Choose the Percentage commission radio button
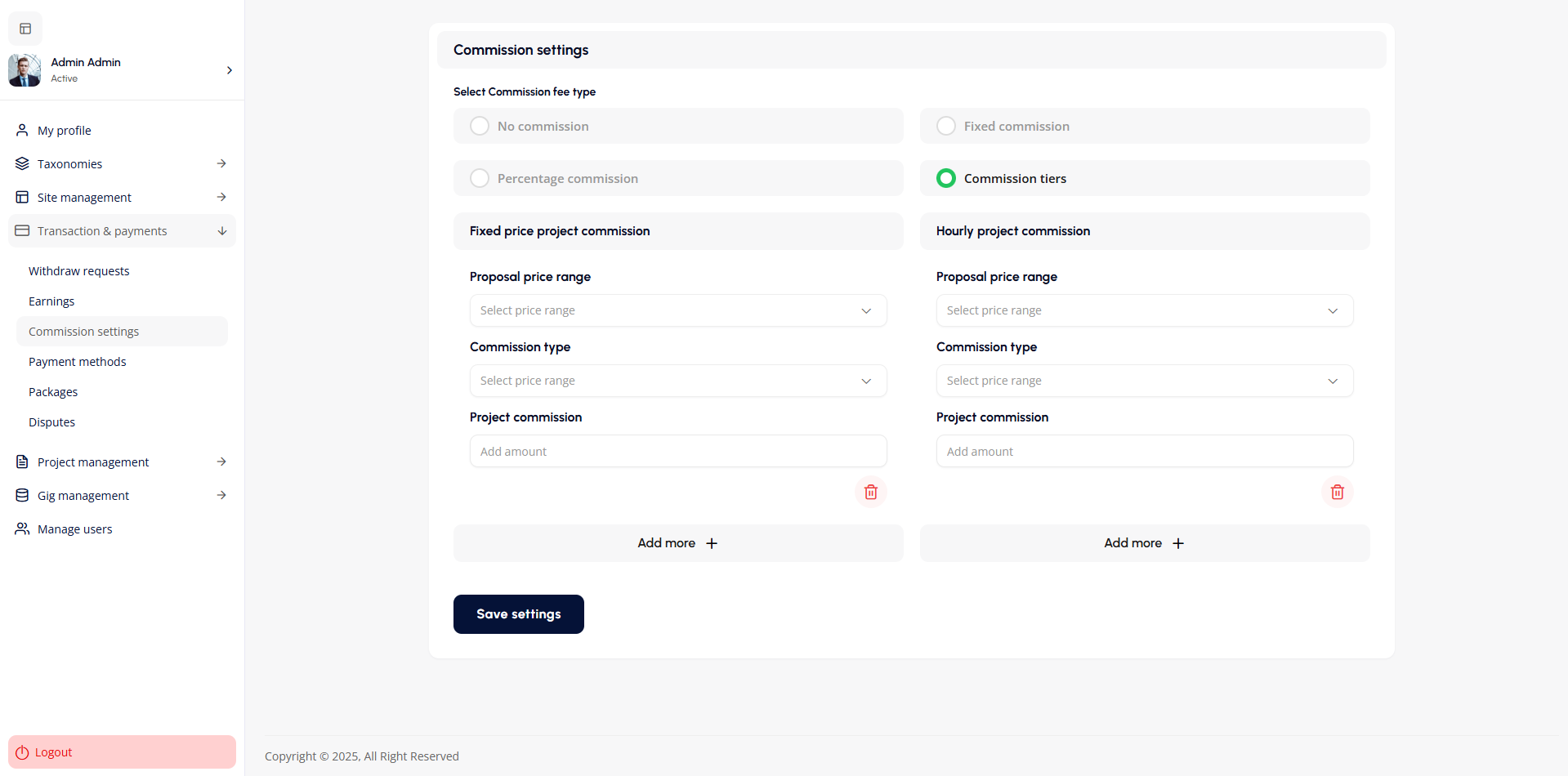Viewport: 1568px width, 776px height. tap(480, 178)
